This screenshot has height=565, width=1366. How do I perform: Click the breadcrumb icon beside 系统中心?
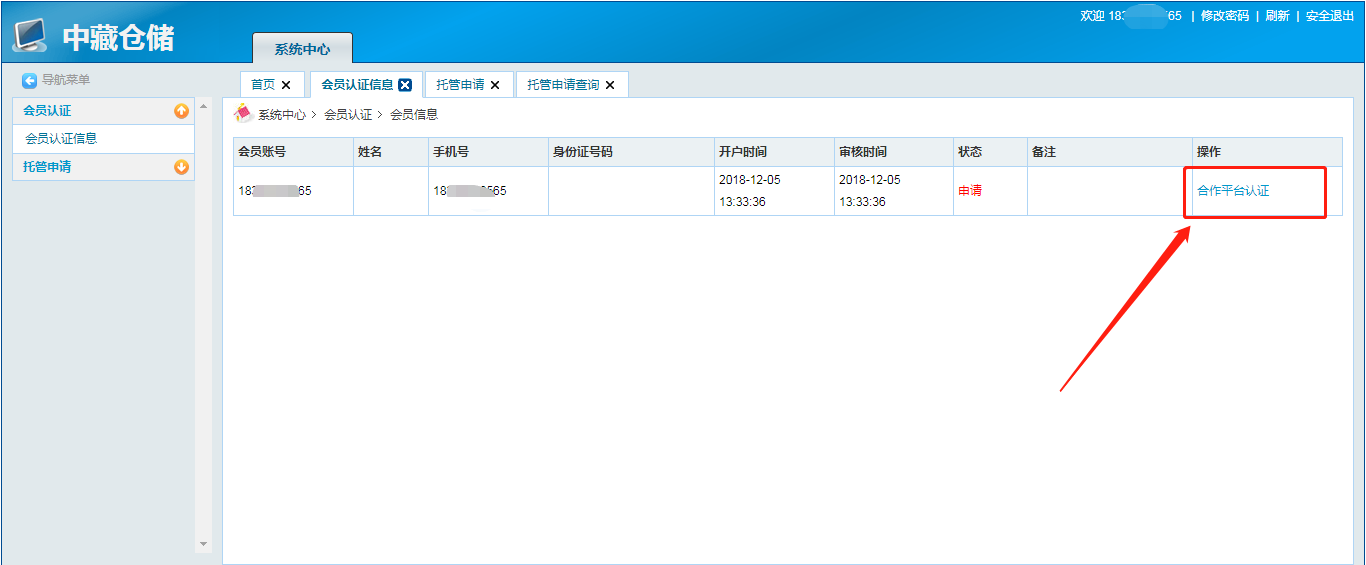point(242,114)
